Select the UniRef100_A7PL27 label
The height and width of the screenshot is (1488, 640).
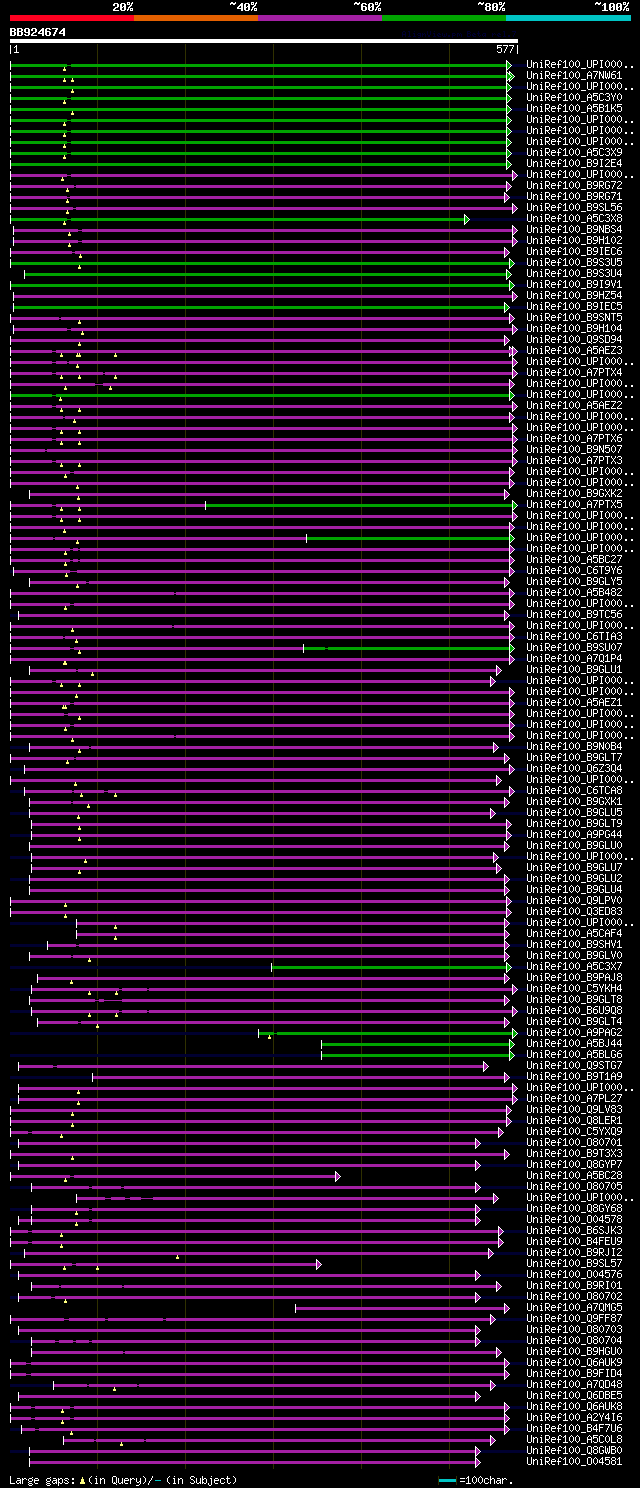[x=574, y=1099]
